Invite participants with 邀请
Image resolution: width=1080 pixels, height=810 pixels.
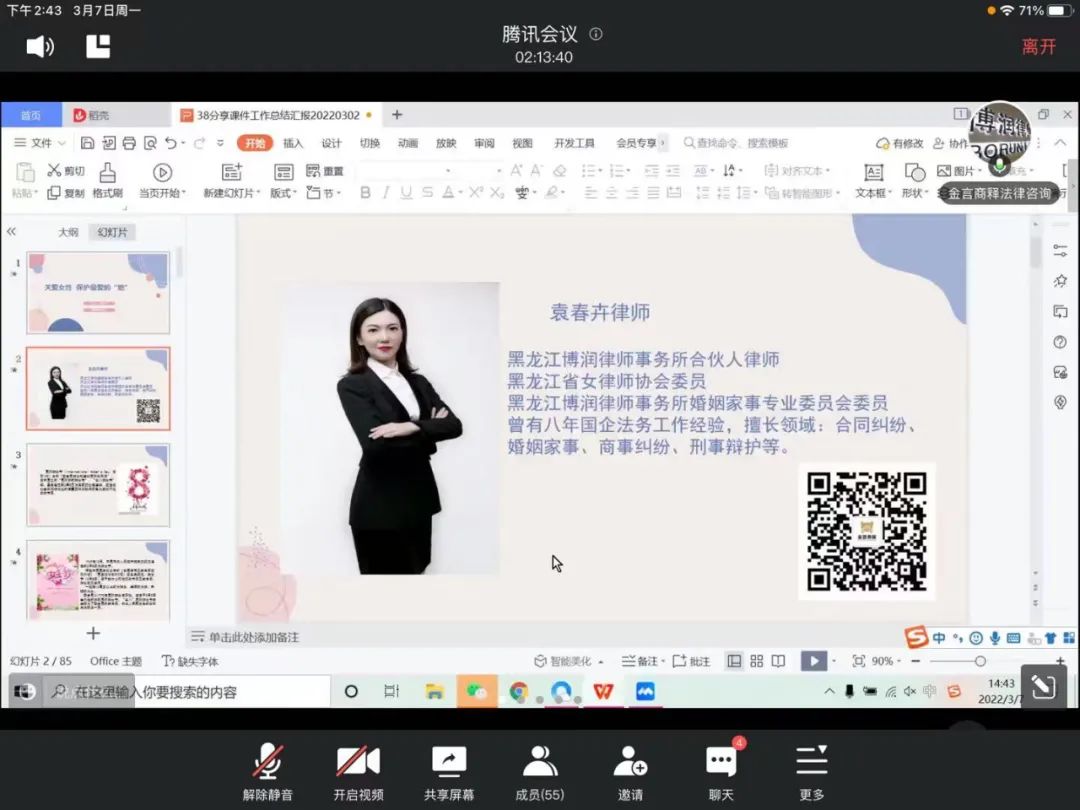[x=630, y=771]
